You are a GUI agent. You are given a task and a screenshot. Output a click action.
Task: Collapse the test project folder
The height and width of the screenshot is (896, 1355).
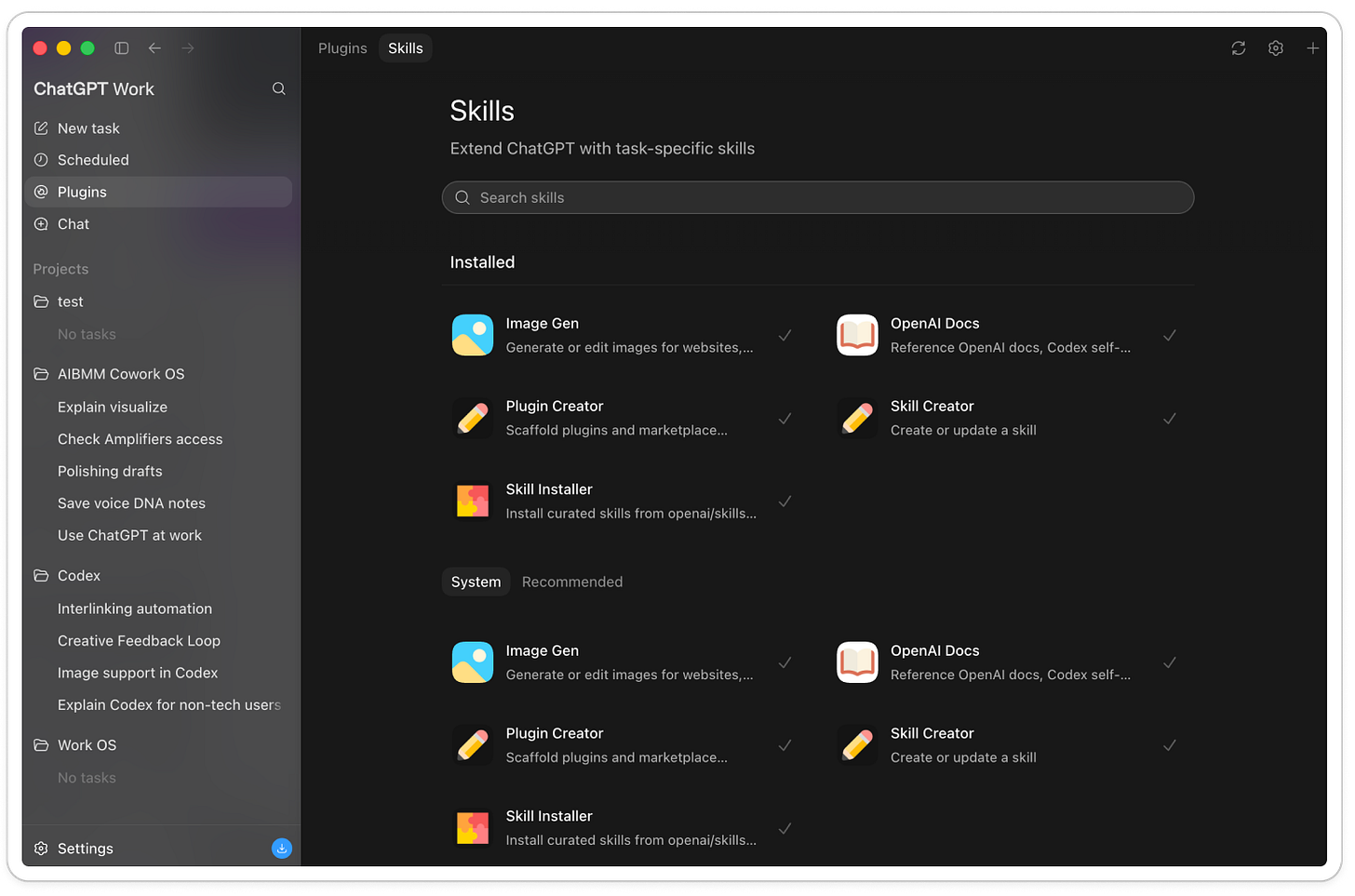tap(41, 301)
